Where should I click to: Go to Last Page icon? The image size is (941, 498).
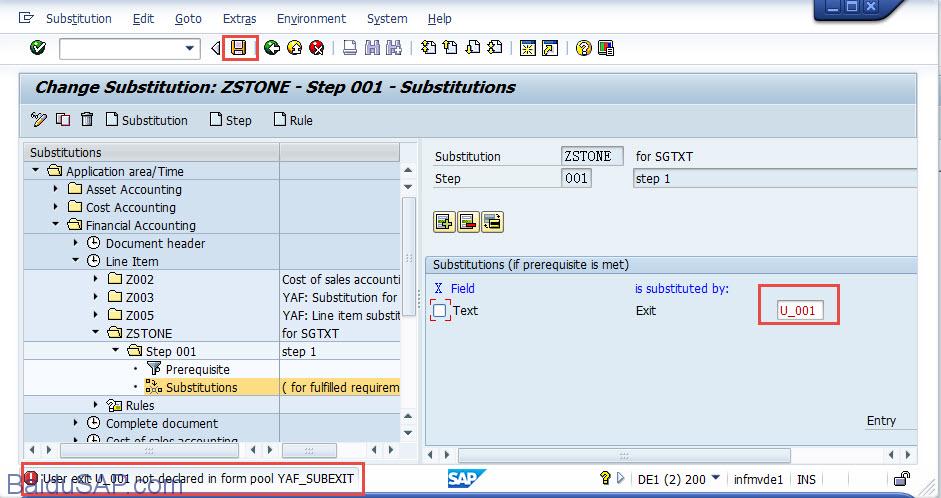(x=495, y=47)
